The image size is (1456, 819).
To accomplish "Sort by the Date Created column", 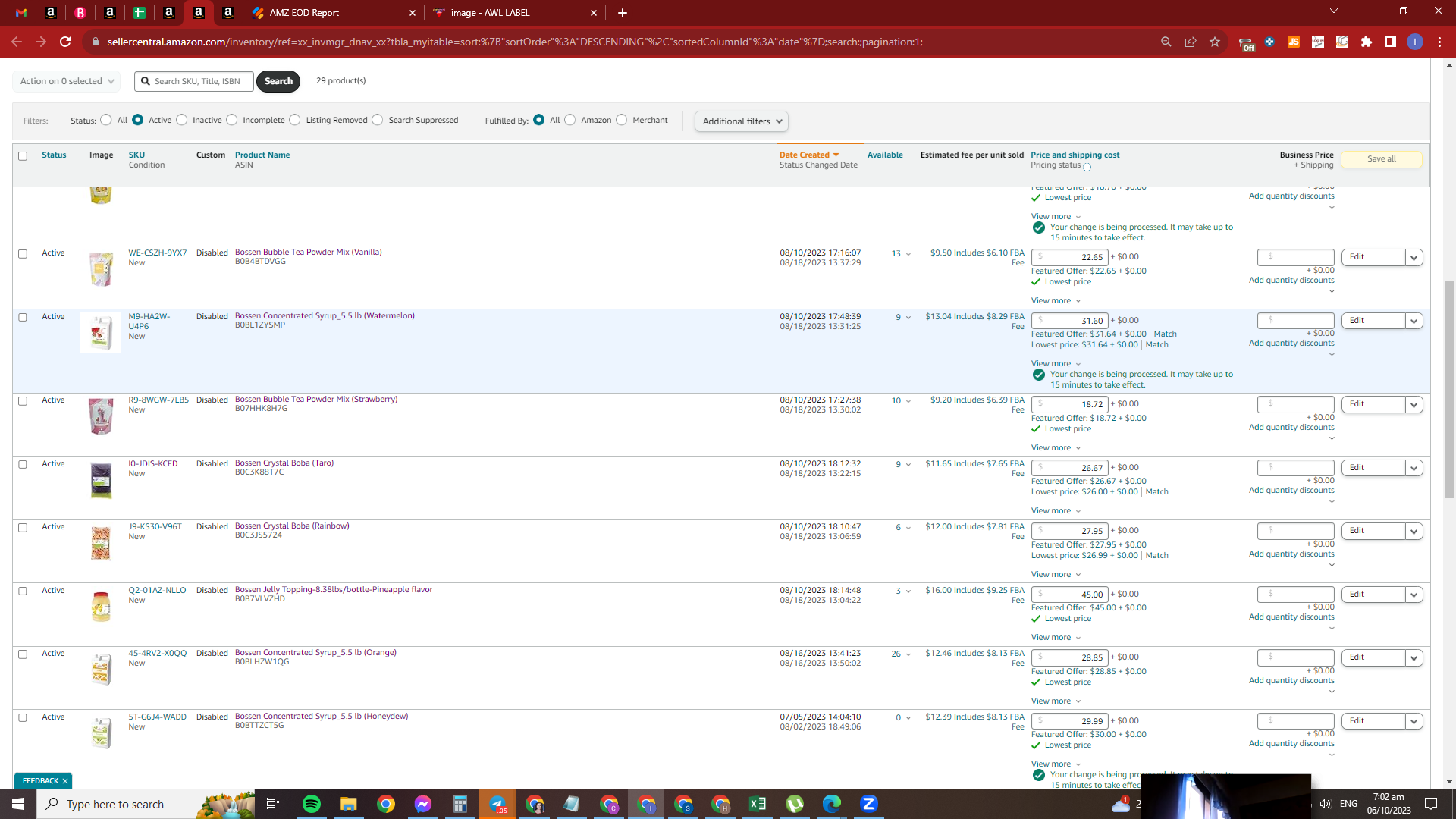I will (809, 155).
